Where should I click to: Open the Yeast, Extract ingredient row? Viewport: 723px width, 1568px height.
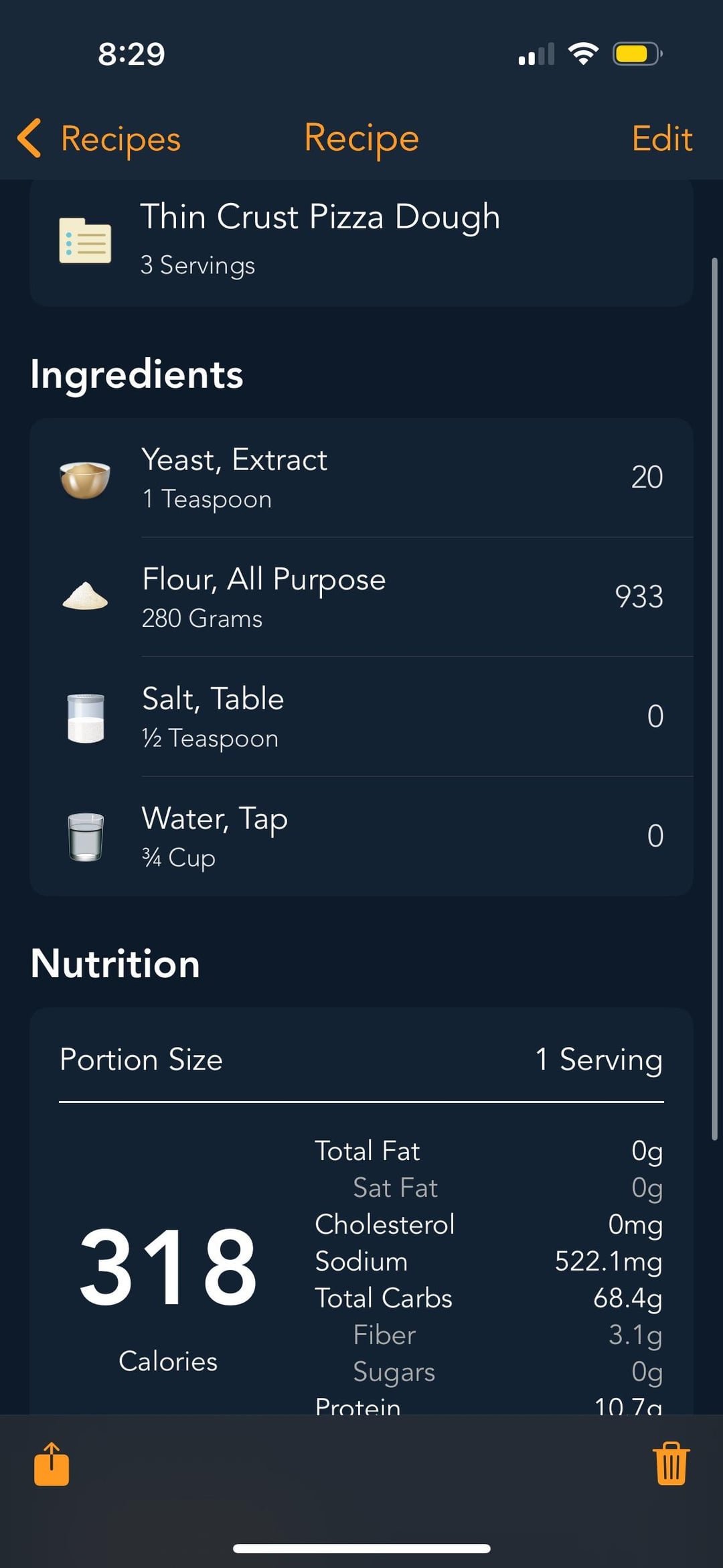tap(361, 478)
